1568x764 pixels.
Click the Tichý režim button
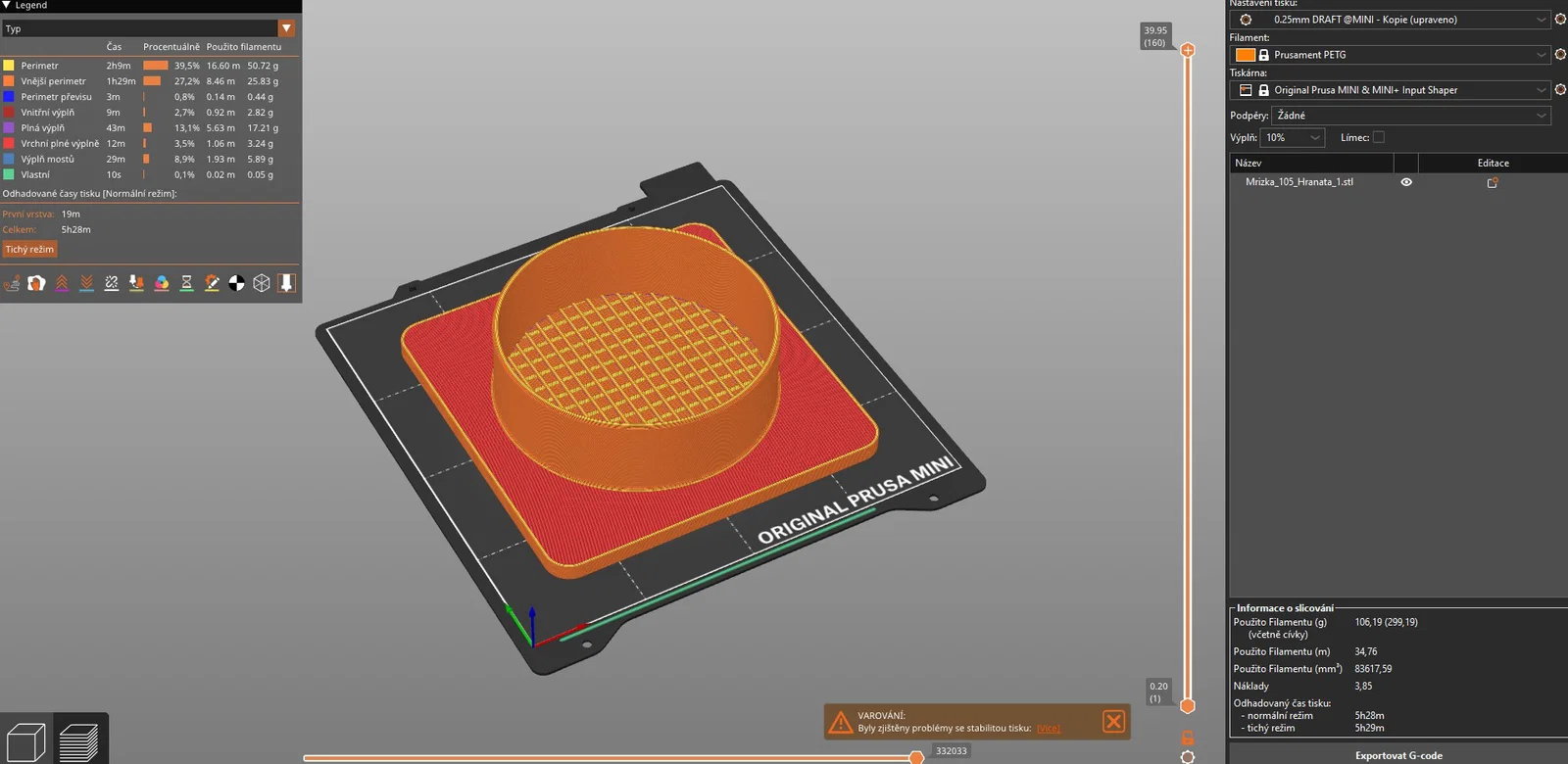point(29,250)
